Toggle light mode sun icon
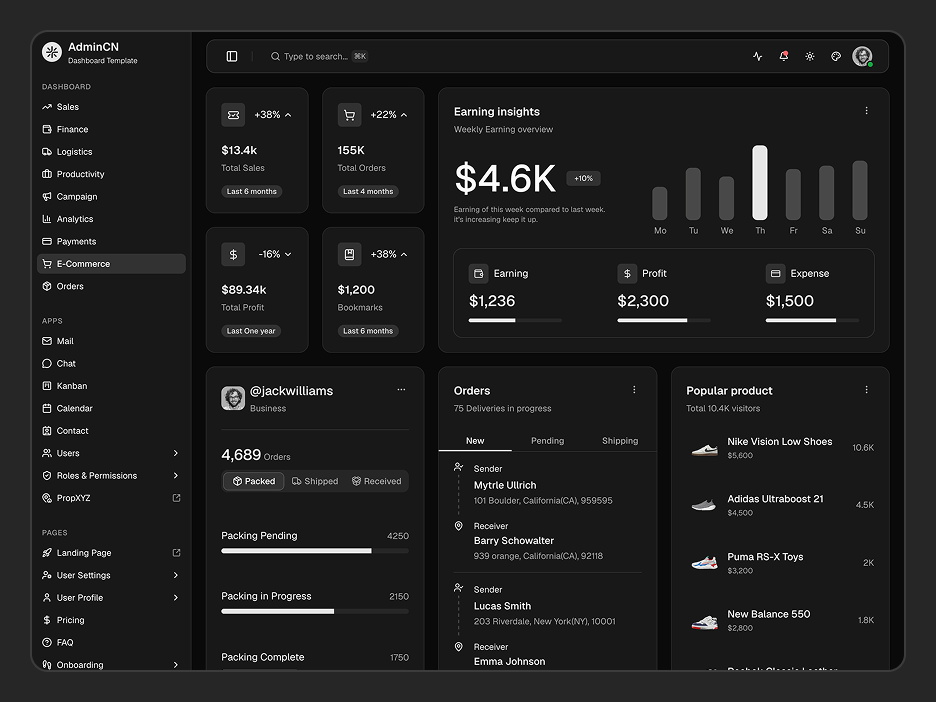Screen dimensions: 936x702 pyautogui.click(x=809, y=56)
